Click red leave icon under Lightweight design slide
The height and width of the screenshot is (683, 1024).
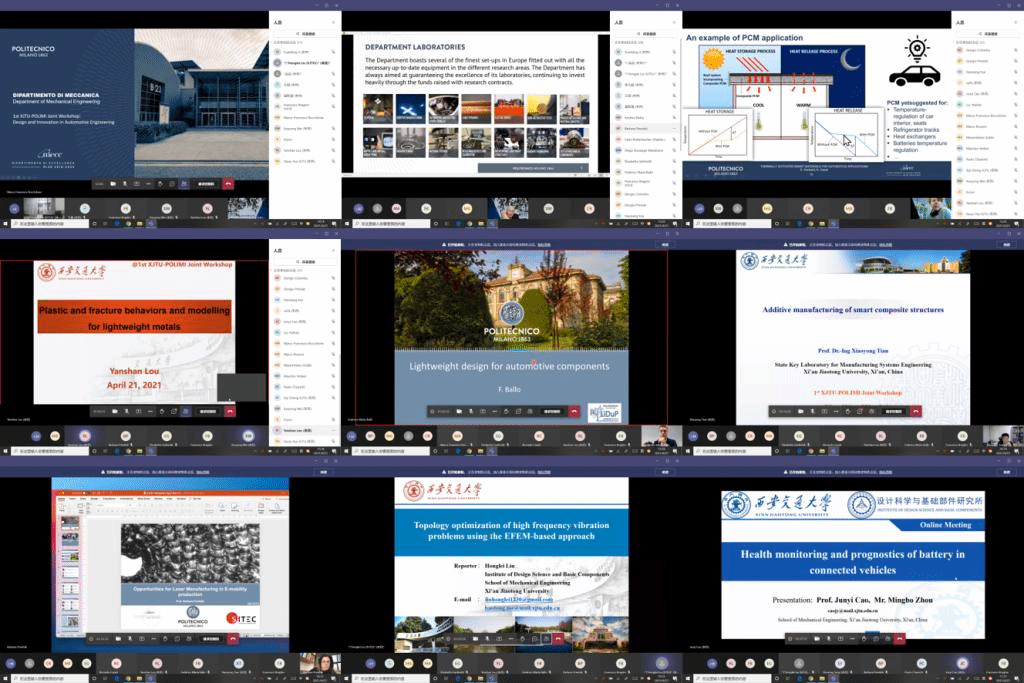pyautogui.click(x=574, y=411)
